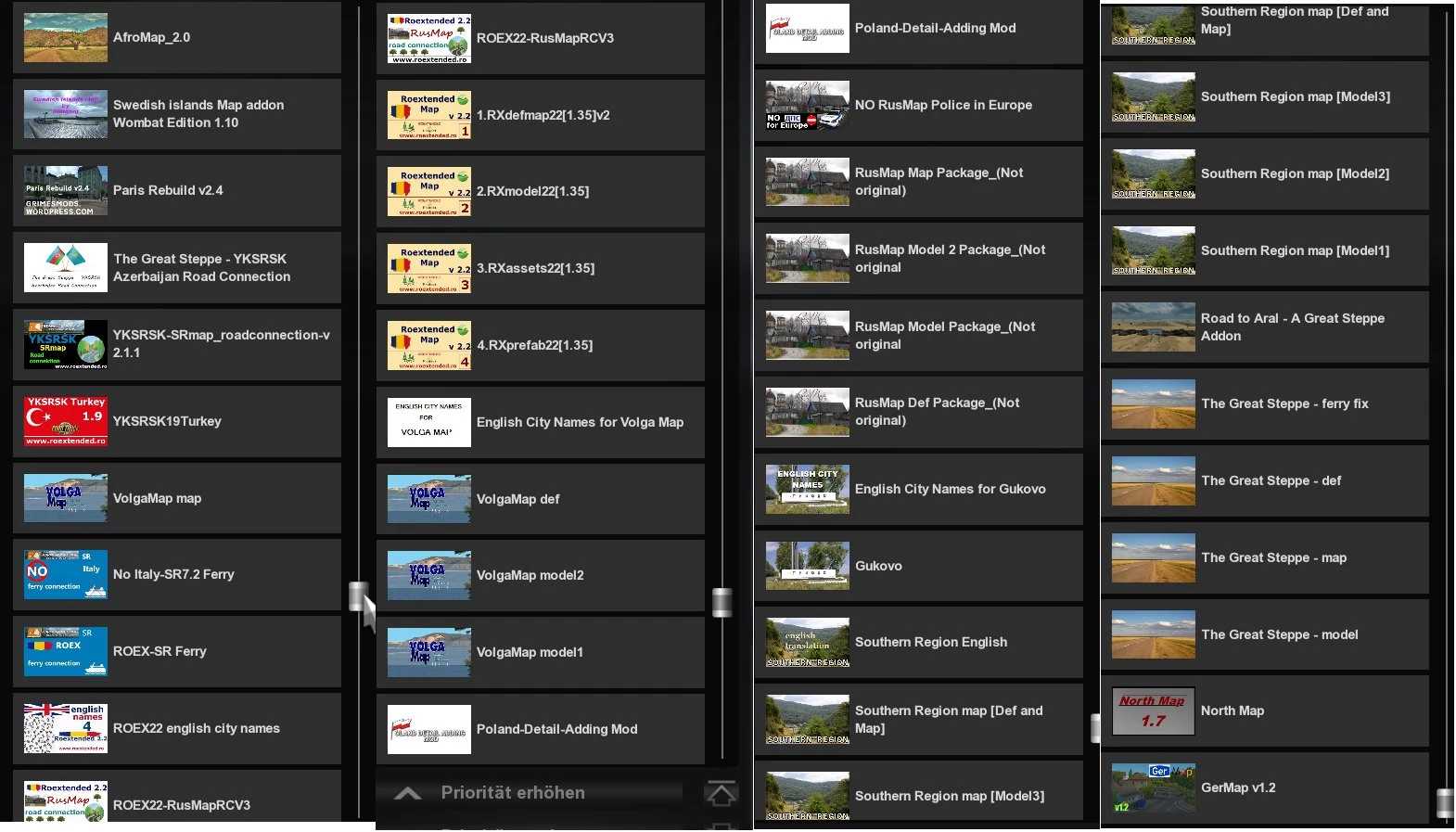Click the YKSRSK Turkey 1.9 flag icon
This screenshot has width=1456, height=832.
(65, 421)
